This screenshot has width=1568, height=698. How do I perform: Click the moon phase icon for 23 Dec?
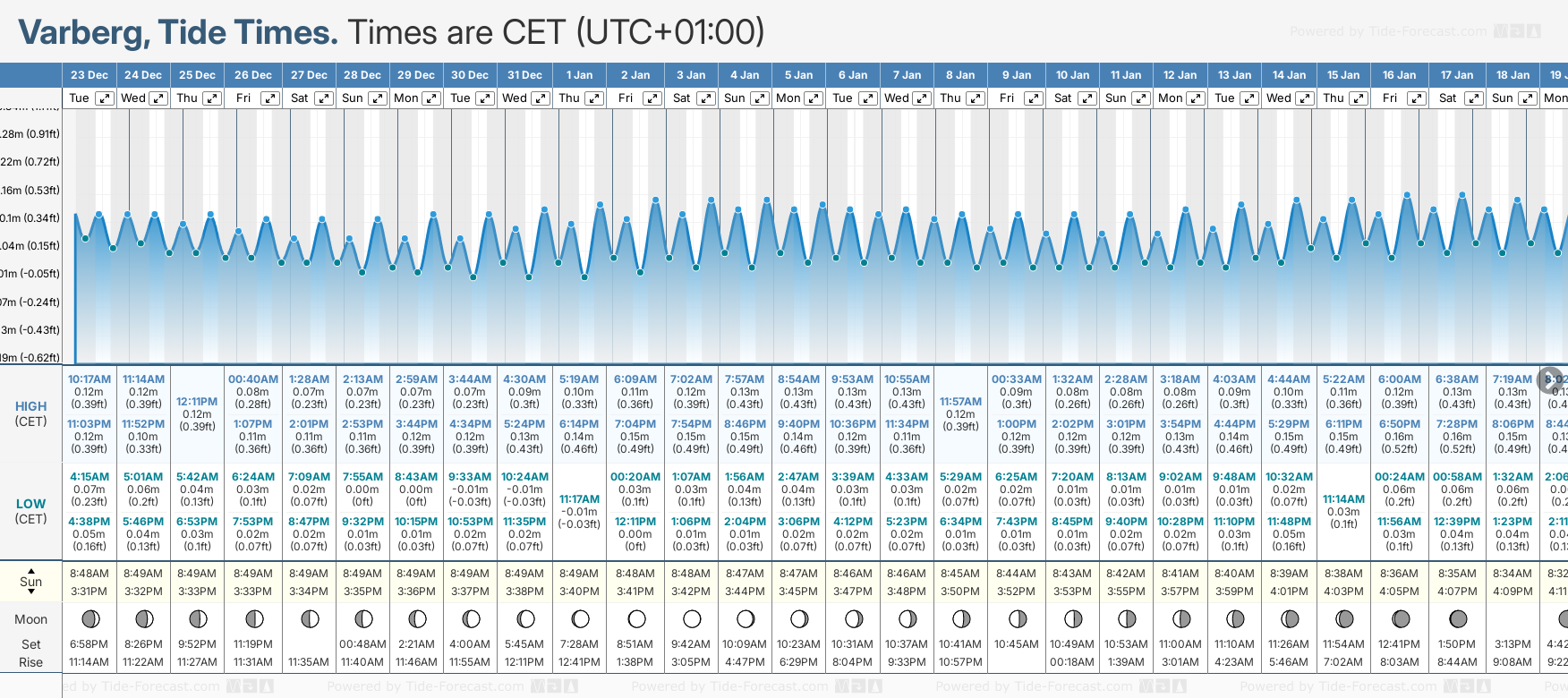(89, 618)
